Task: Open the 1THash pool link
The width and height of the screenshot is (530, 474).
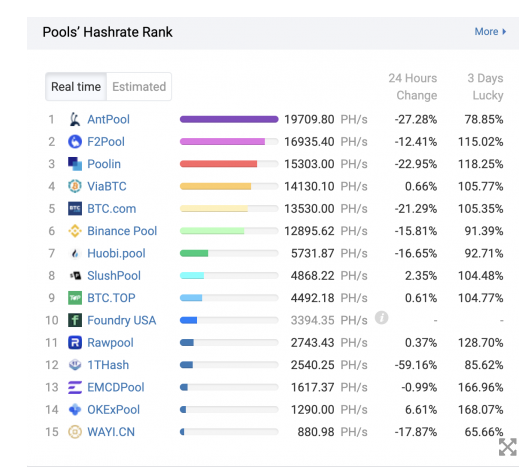Action: coord(108,365)
